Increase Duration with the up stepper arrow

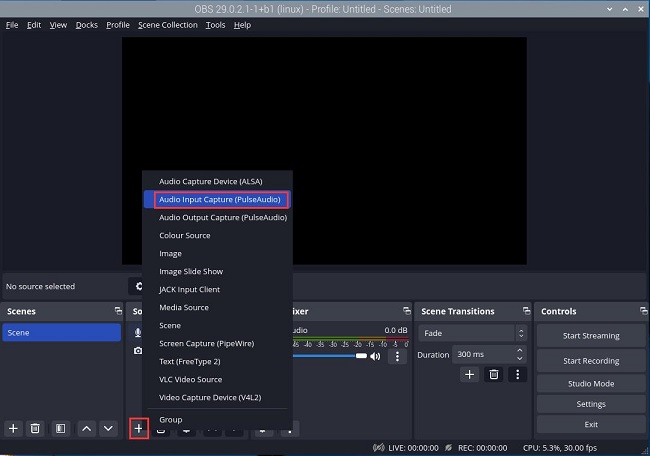click(520, 350)
